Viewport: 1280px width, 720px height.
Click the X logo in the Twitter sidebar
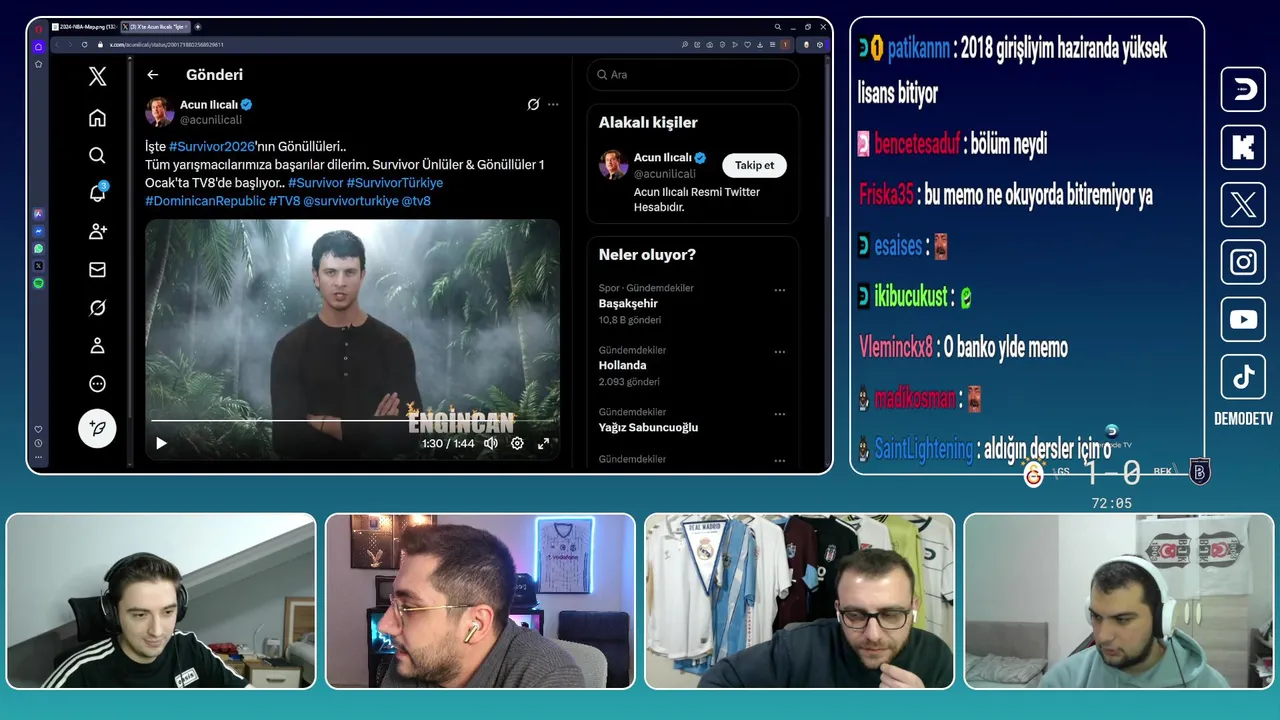click(x=97, y=76)
